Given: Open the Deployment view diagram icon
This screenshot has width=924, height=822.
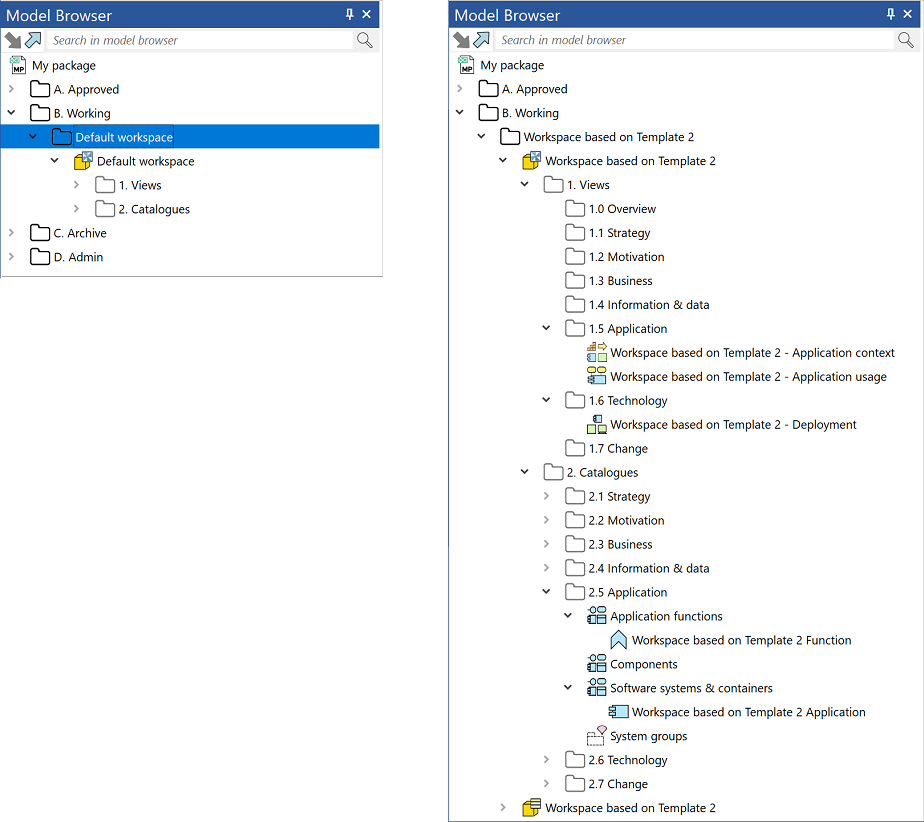Looking at the screenshot, I should coord(595,424).
